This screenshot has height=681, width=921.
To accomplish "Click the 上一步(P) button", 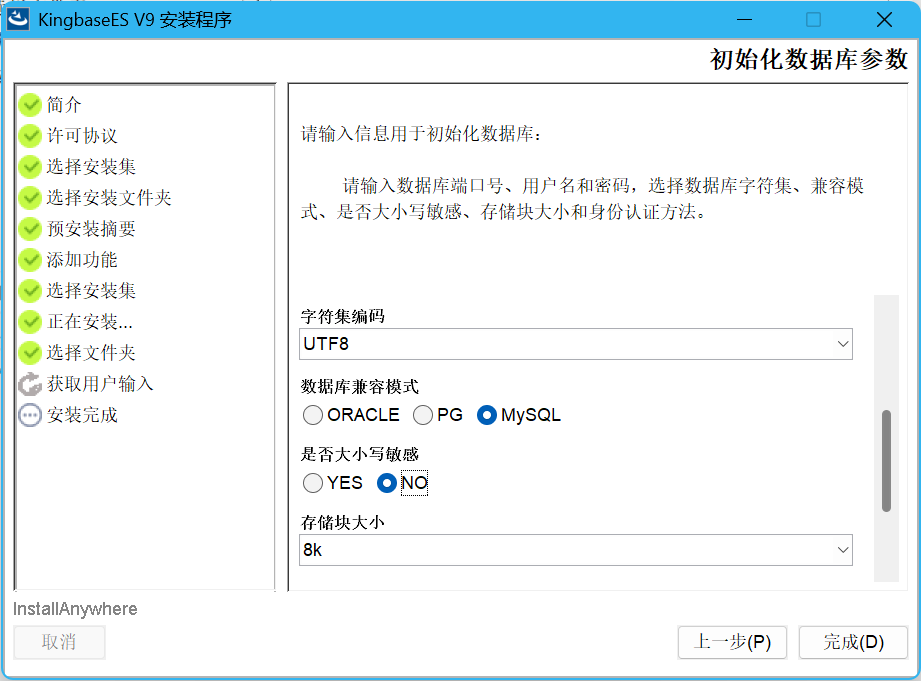I will [x=732, y=642].
